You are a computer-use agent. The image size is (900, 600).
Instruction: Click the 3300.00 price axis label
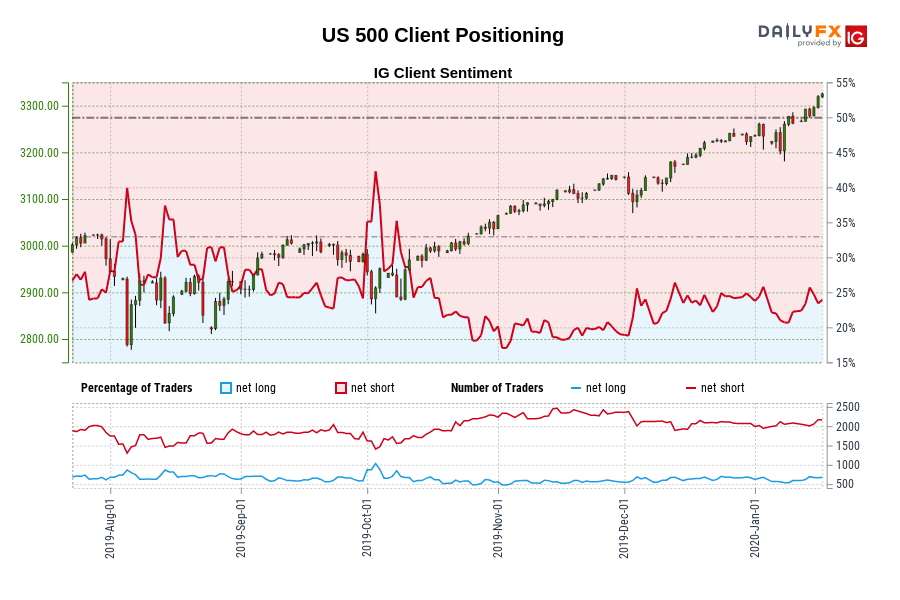[x=40, y=106]
